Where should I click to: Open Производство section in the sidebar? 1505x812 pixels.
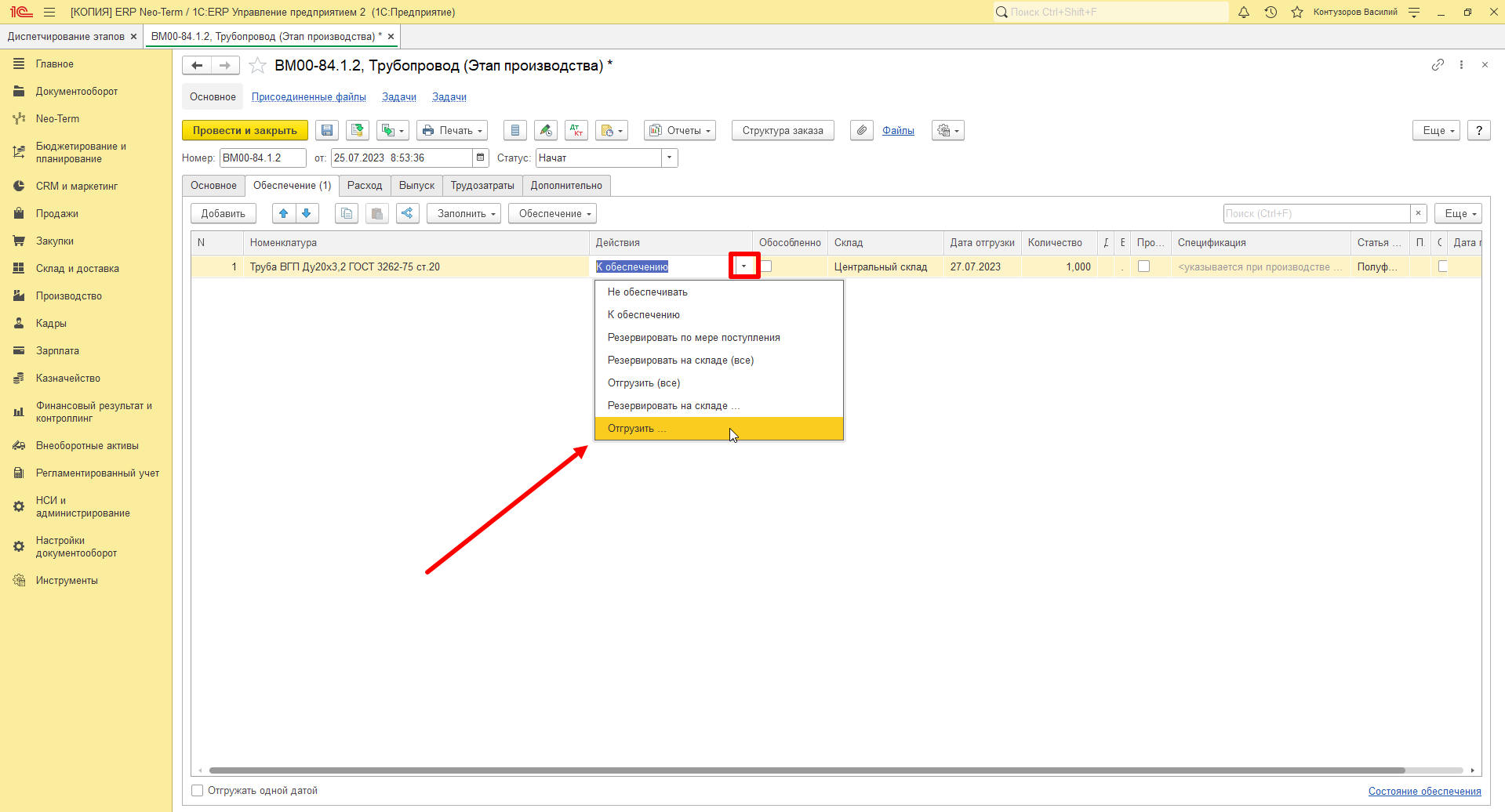69,295
